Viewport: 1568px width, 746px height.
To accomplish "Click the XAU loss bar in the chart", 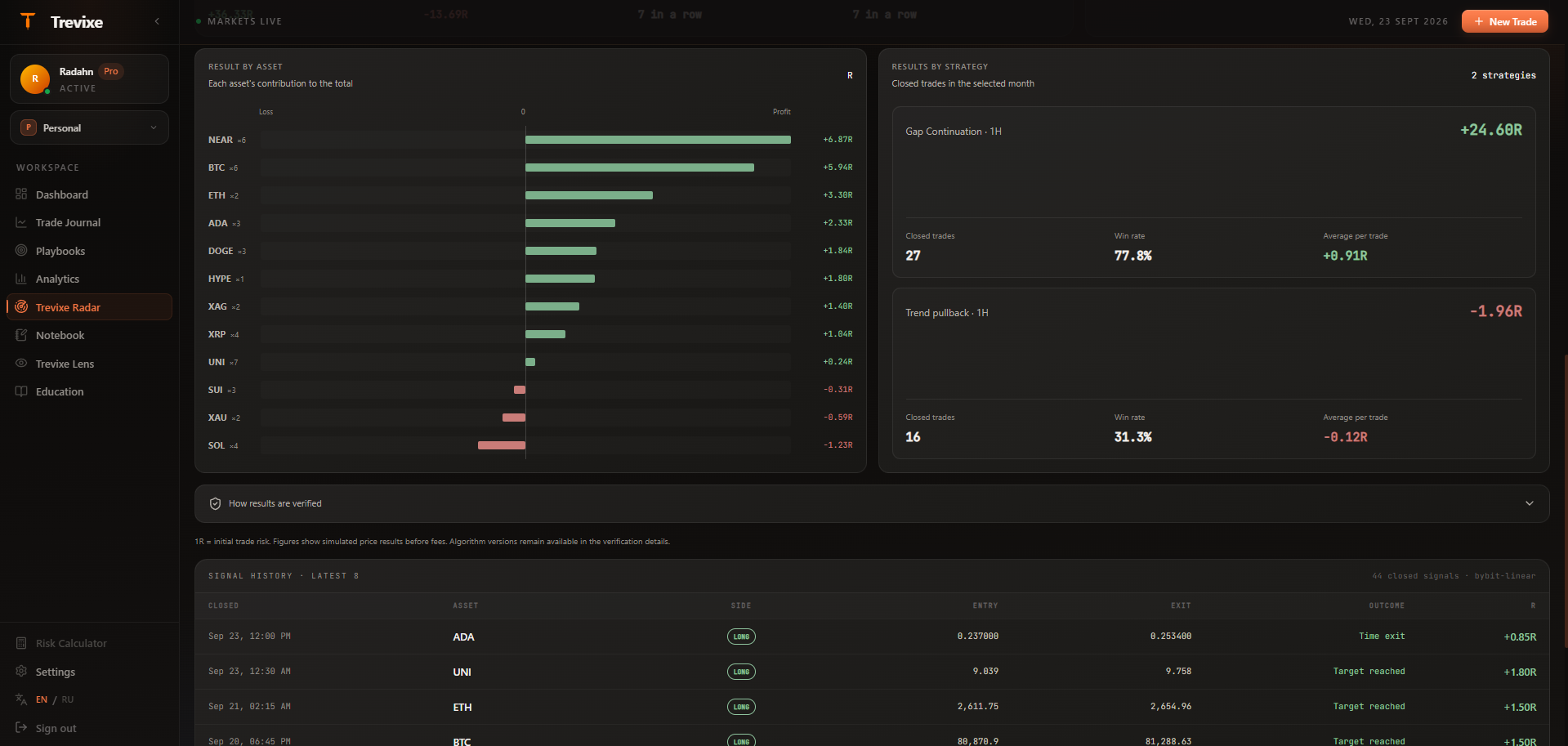I will [x=514, y=418].
